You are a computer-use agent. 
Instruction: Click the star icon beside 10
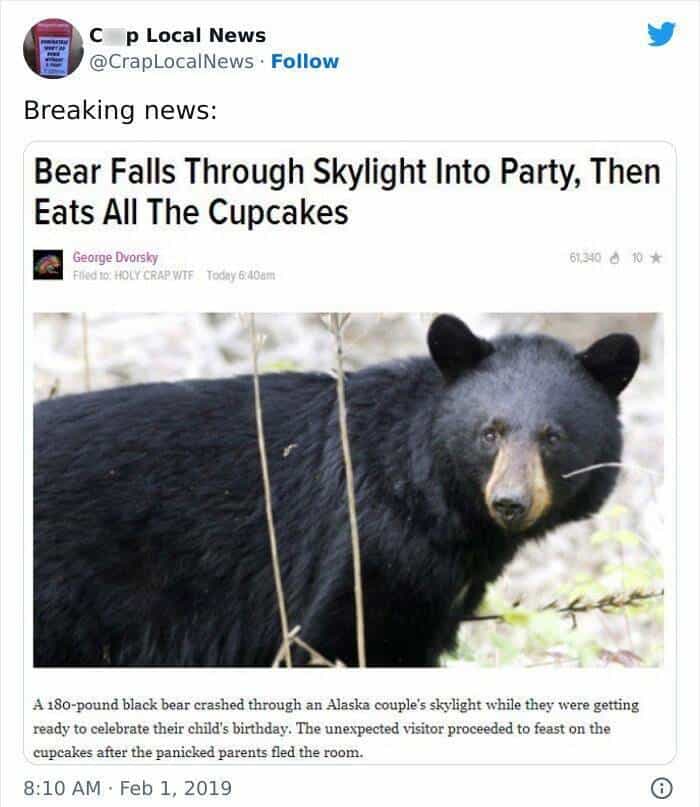656,257
